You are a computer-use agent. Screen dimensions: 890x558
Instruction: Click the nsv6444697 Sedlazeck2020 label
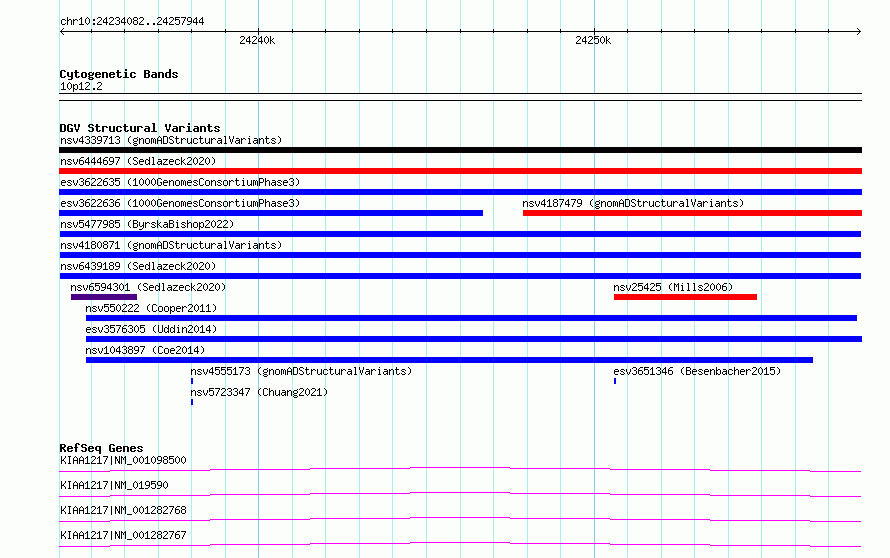click(x=138, y=161)
